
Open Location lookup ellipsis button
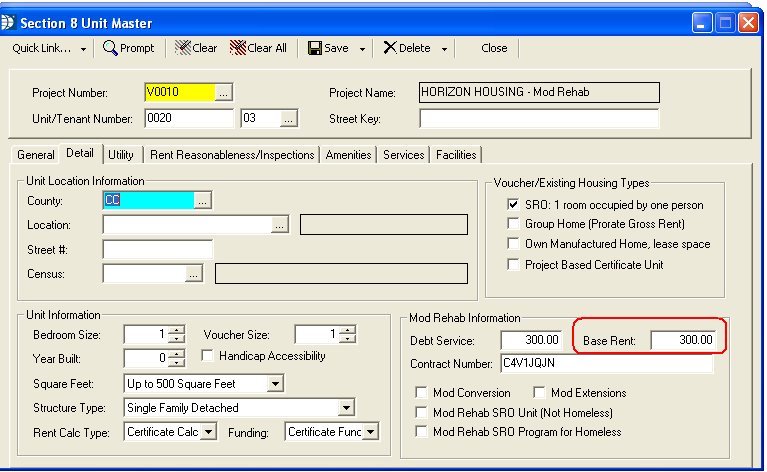point(279,225)
